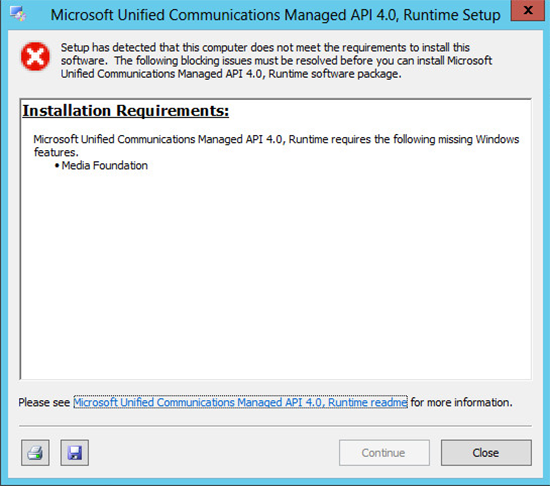Click the printer icon button
Image resolution: width=550 pixels, height=486 pixels.
(x=35, y=452)
